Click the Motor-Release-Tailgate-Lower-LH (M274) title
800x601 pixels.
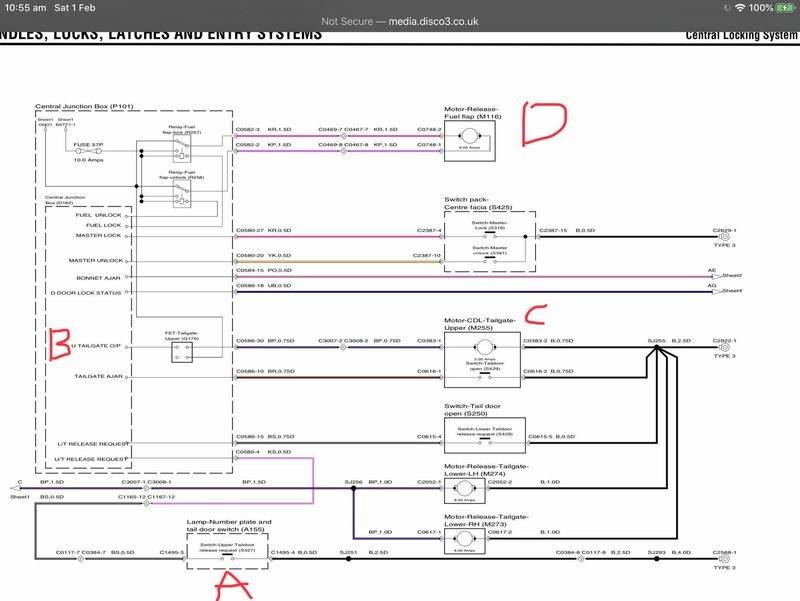pyautogui.click(x=486, y=470)
